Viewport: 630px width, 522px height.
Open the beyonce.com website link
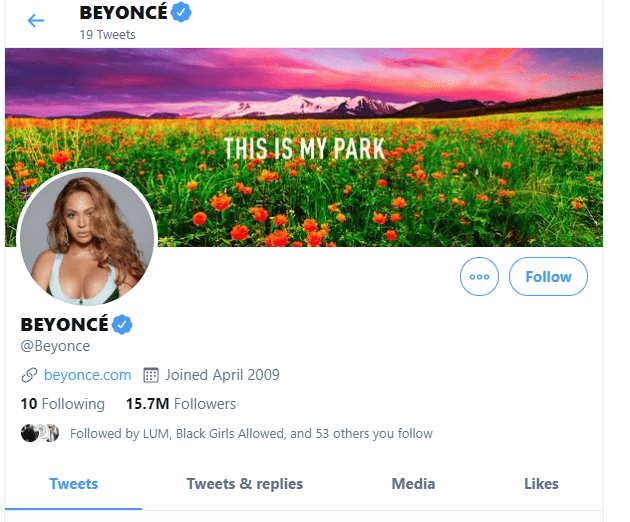(x=88, y=375)
